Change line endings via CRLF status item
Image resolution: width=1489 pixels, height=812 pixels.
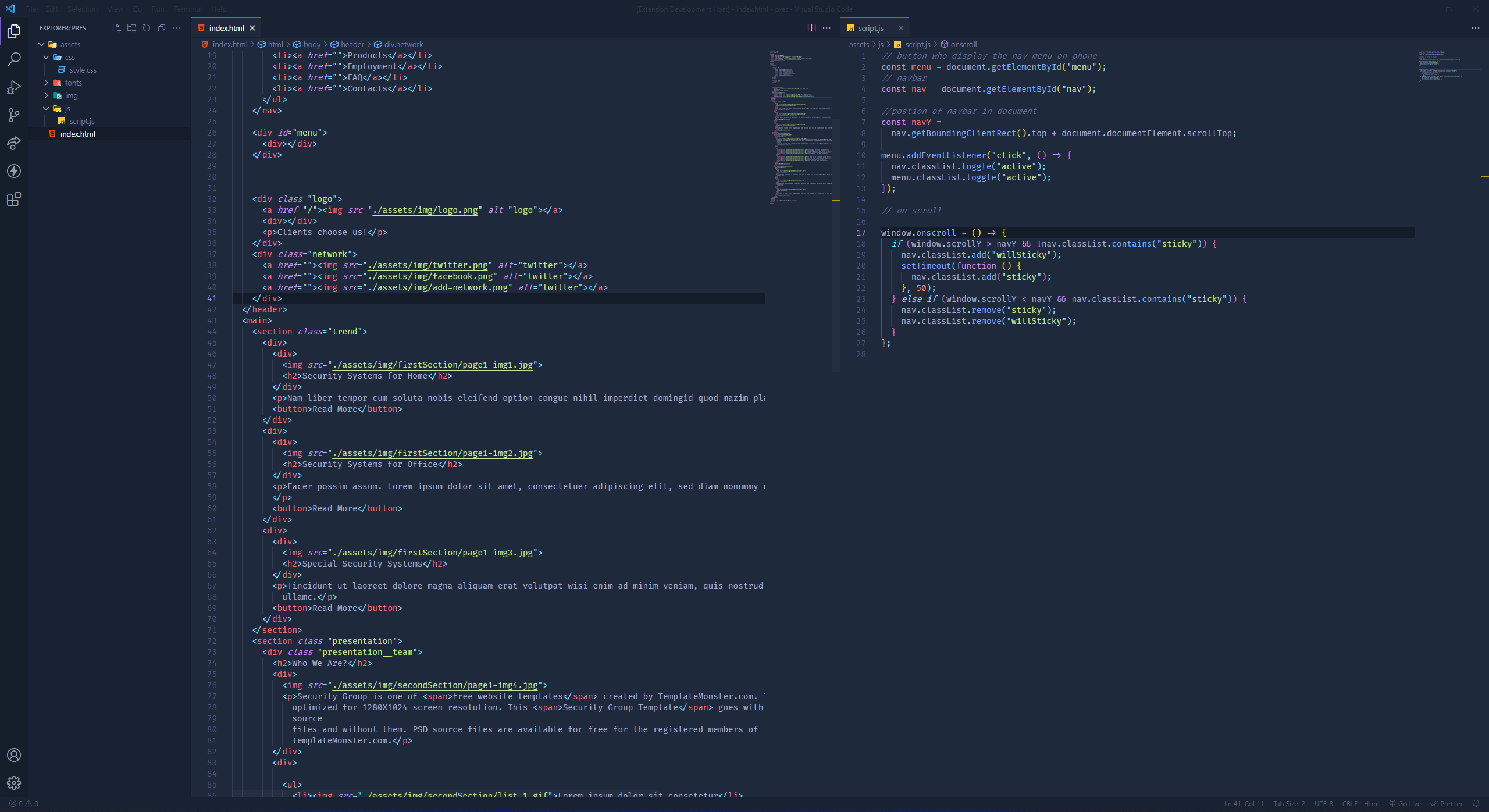pos(1349,804)
